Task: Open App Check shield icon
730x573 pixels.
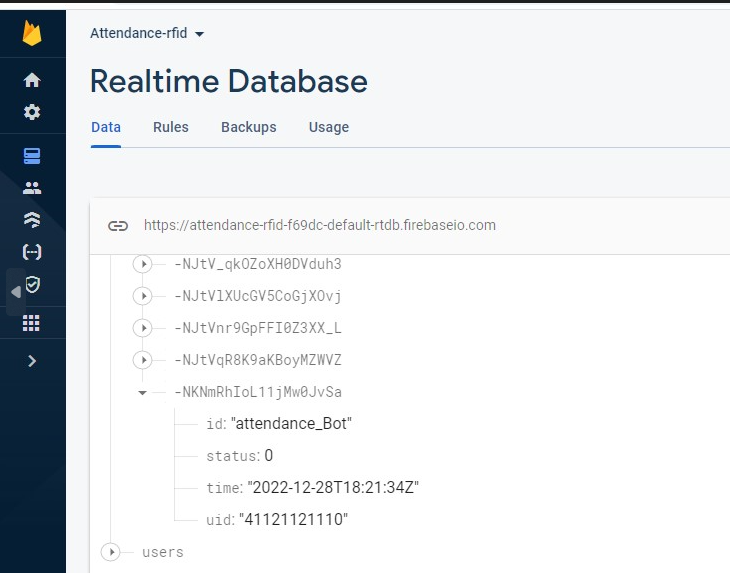Action: click(33, 284)
